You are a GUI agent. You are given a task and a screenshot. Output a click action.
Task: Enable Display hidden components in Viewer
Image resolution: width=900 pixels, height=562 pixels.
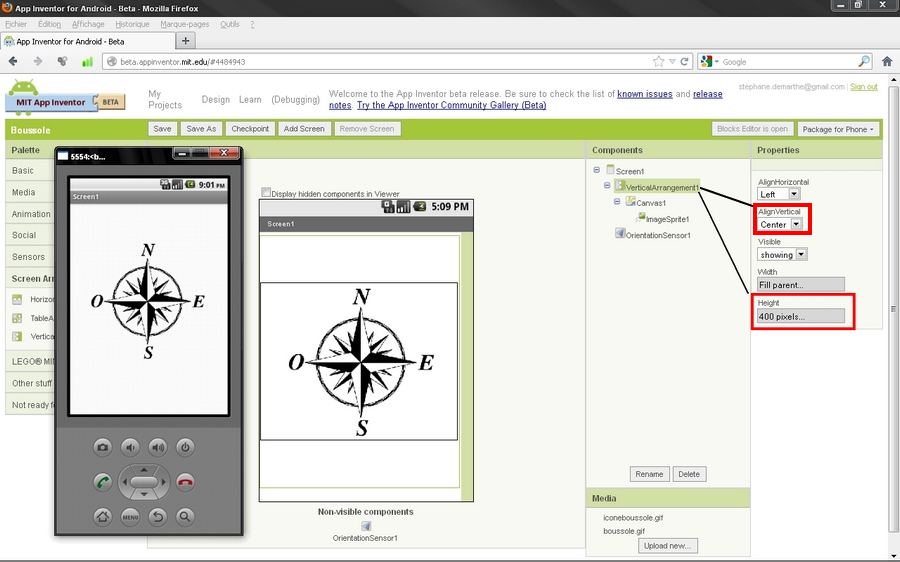pos(266,193)
